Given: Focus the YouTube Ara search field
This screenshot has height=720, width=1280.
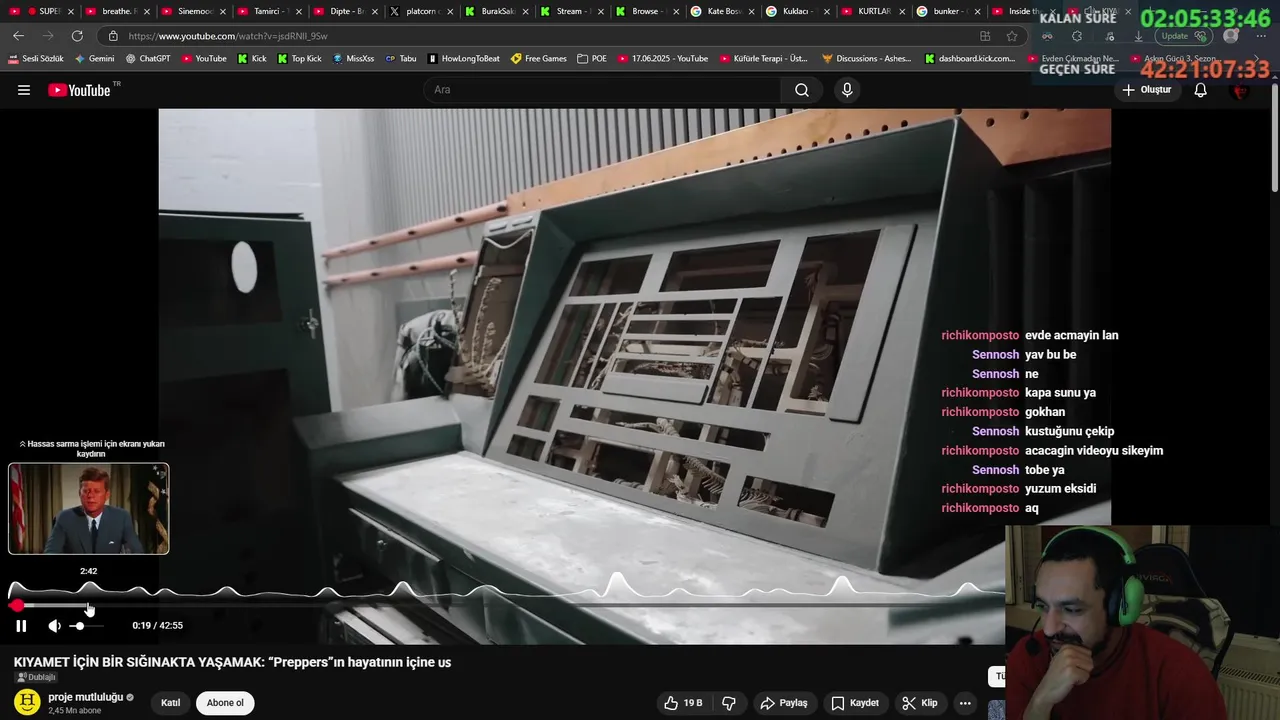Looking at the screenshot, I should pyautogui.click(x=600, y=90).
